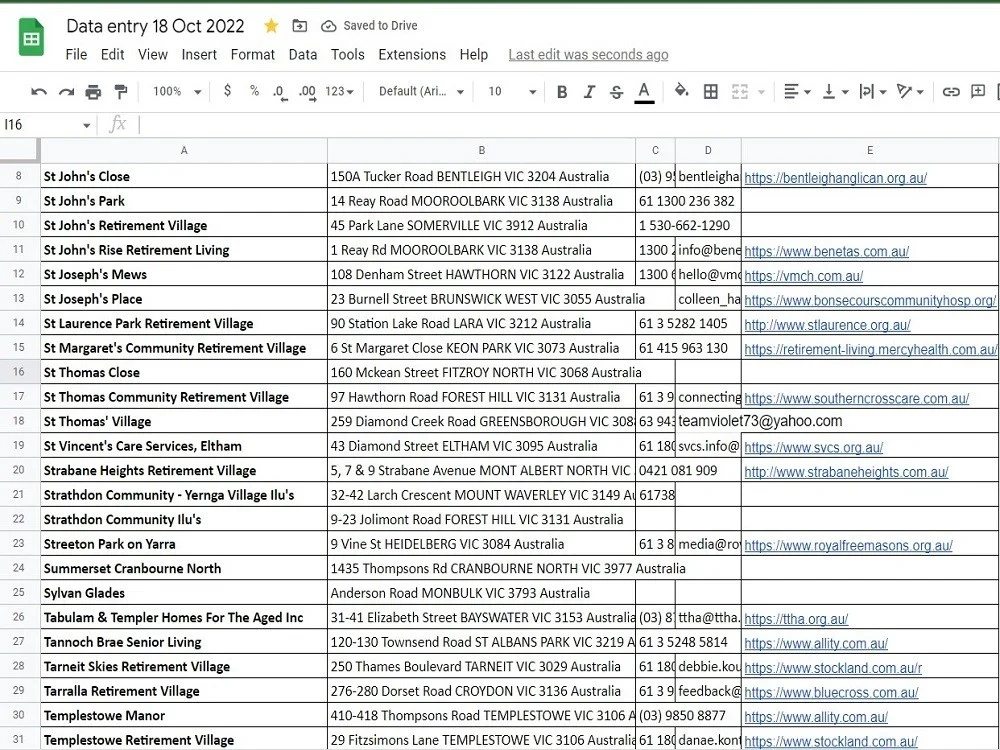
Task: Open the text color picker
Action: (x=644, y=92)
